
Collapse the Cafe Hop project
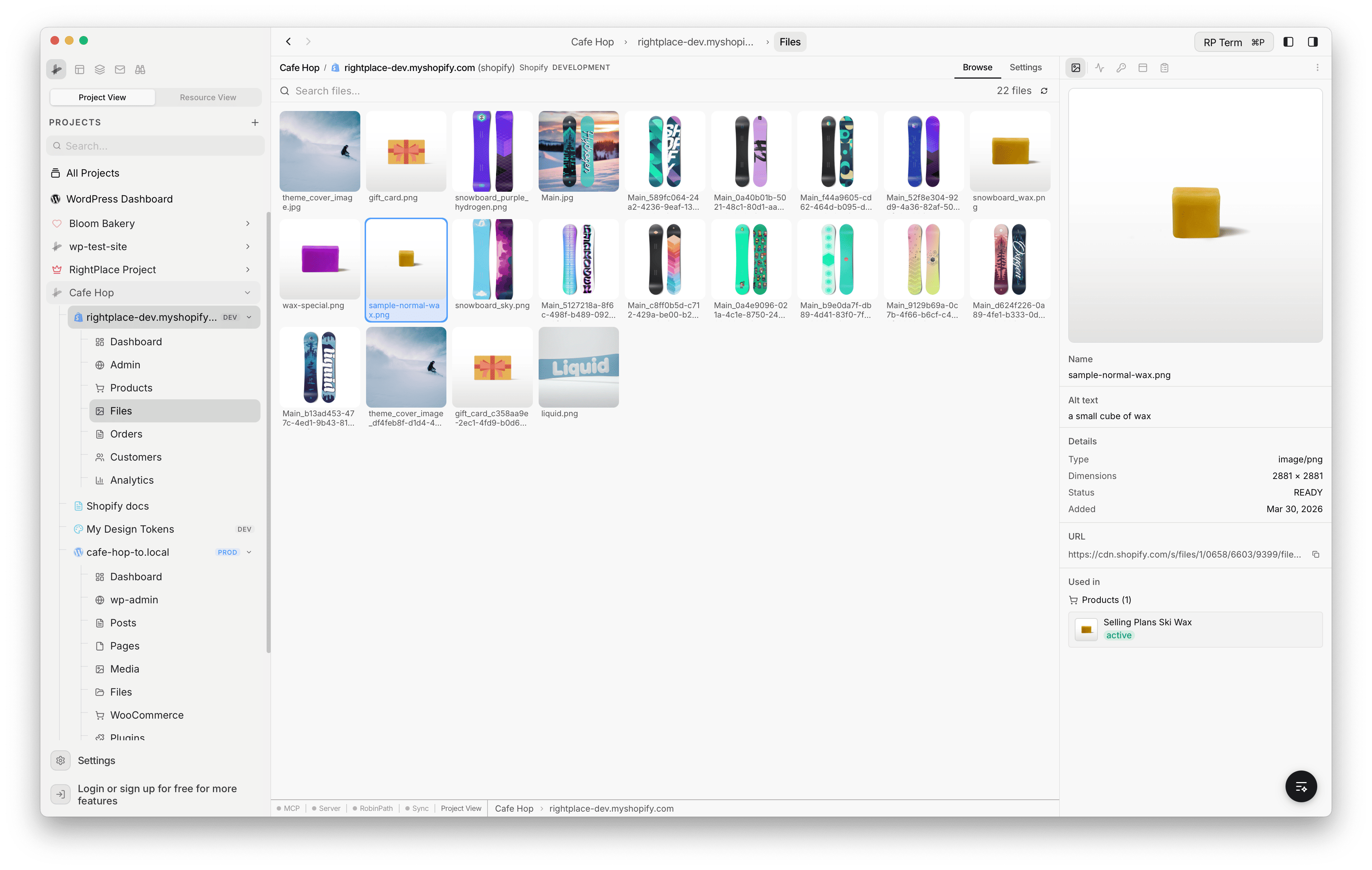pyautogui.click(x=247, y=293)
